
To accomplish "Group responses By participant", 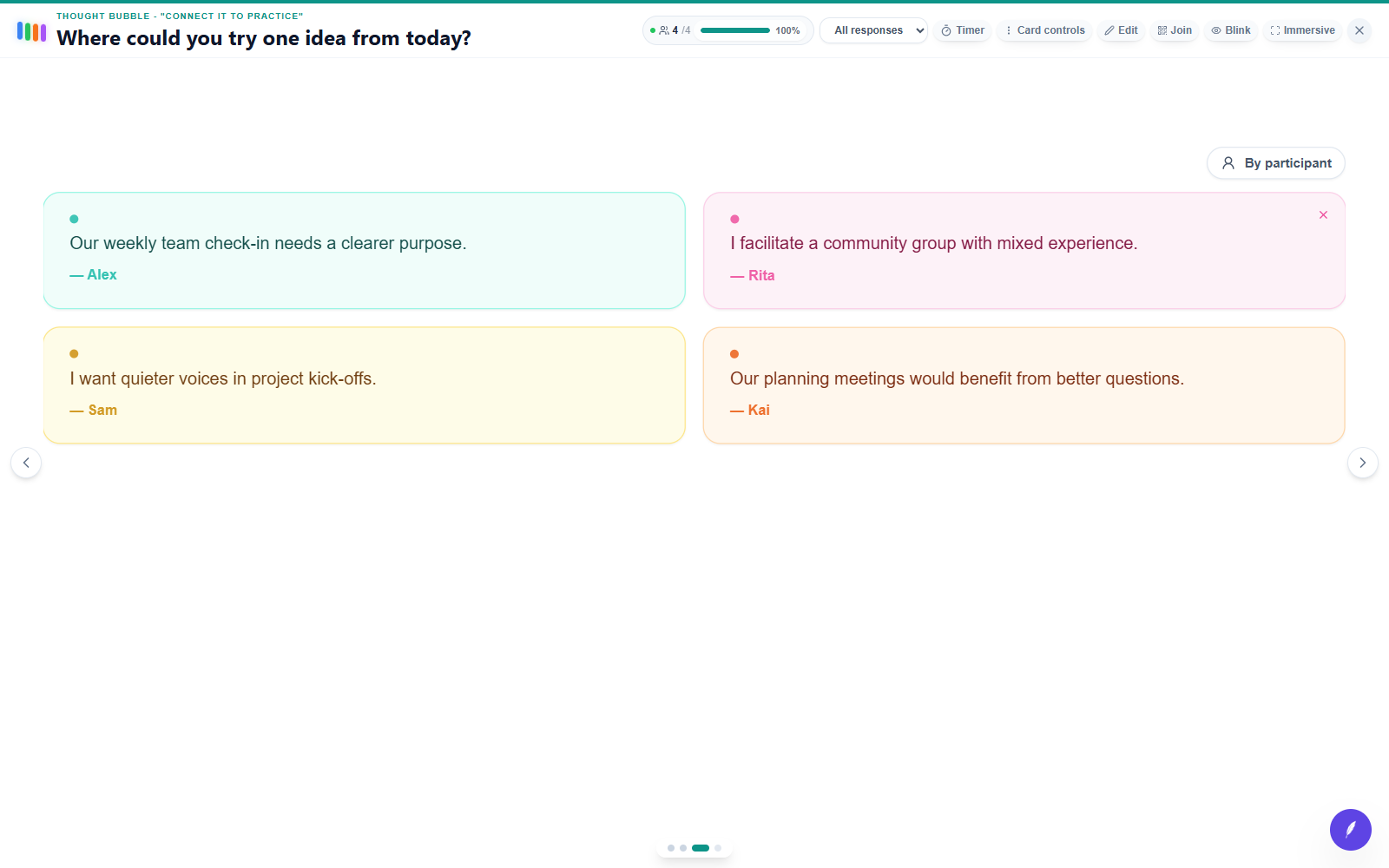I will 1276,163.
